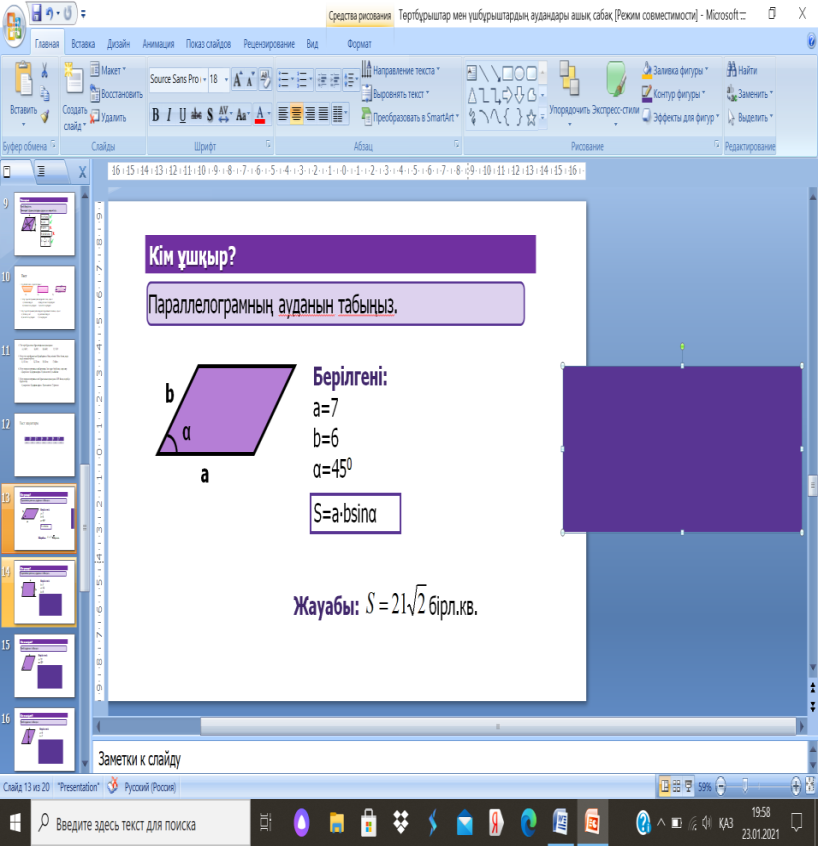Open Преобразовать в SmartArt dropdown

click(x=410, y=117)
